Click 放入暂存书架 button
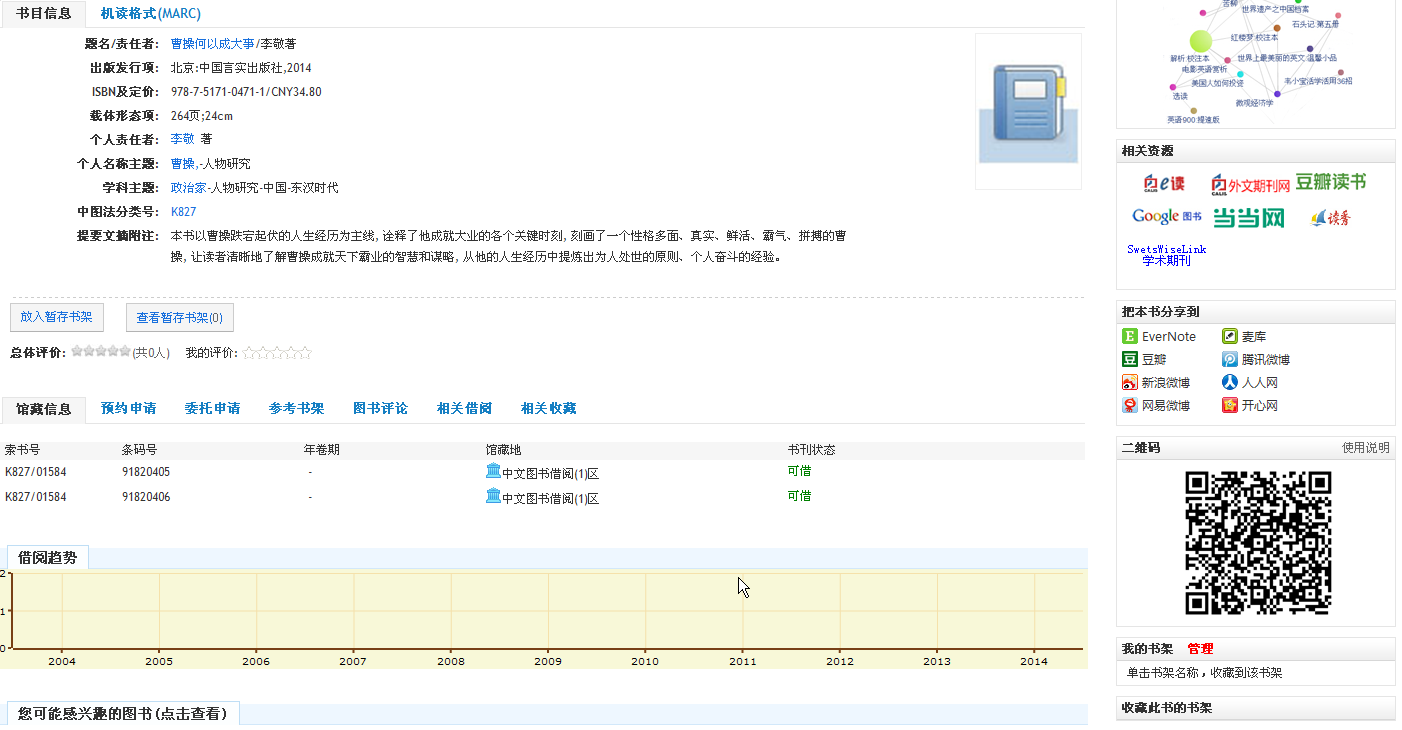Image resolution: width=1402 pixels, height=730 pixels. tap(56, 317)
